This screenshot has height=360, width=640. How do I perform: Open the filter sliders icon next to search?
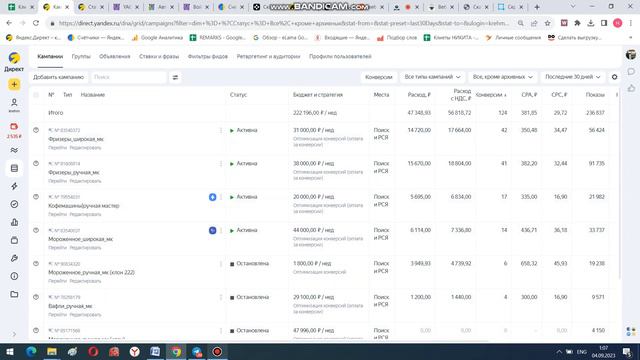point(175,77)
